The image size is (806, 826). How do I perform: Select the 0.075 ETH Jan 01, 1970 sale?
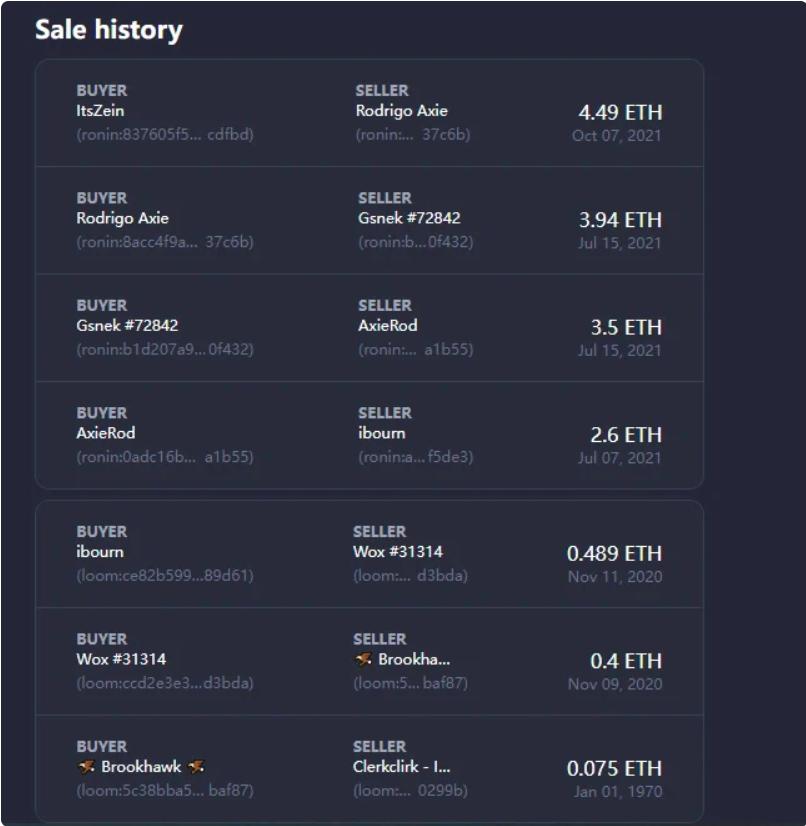click(369, 769)
